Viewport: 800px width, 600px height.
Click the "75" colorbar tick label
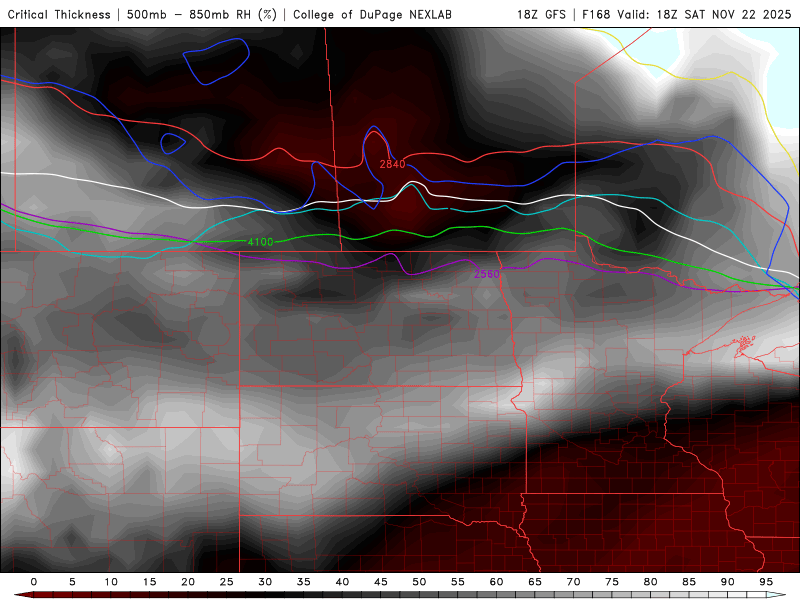tap(612, 582)
